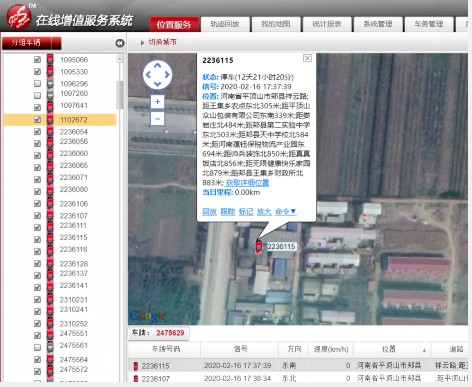Viewport: 472px width, 387px height.
Task: Close the 2236115 info popup
Action: click(307, 58)
